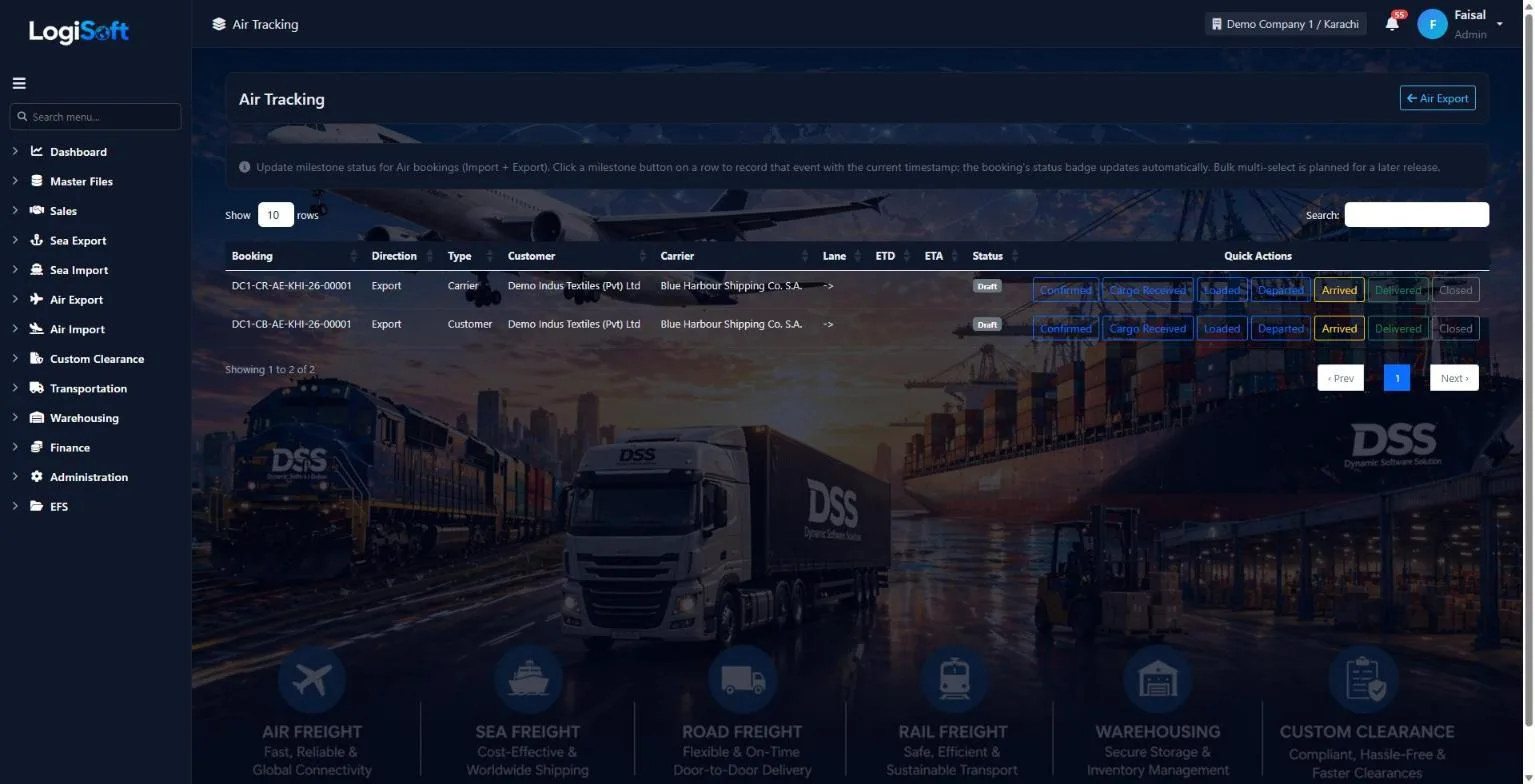Expand the Sales menu chevron
1535x784 pixels.
pos(15,211)
